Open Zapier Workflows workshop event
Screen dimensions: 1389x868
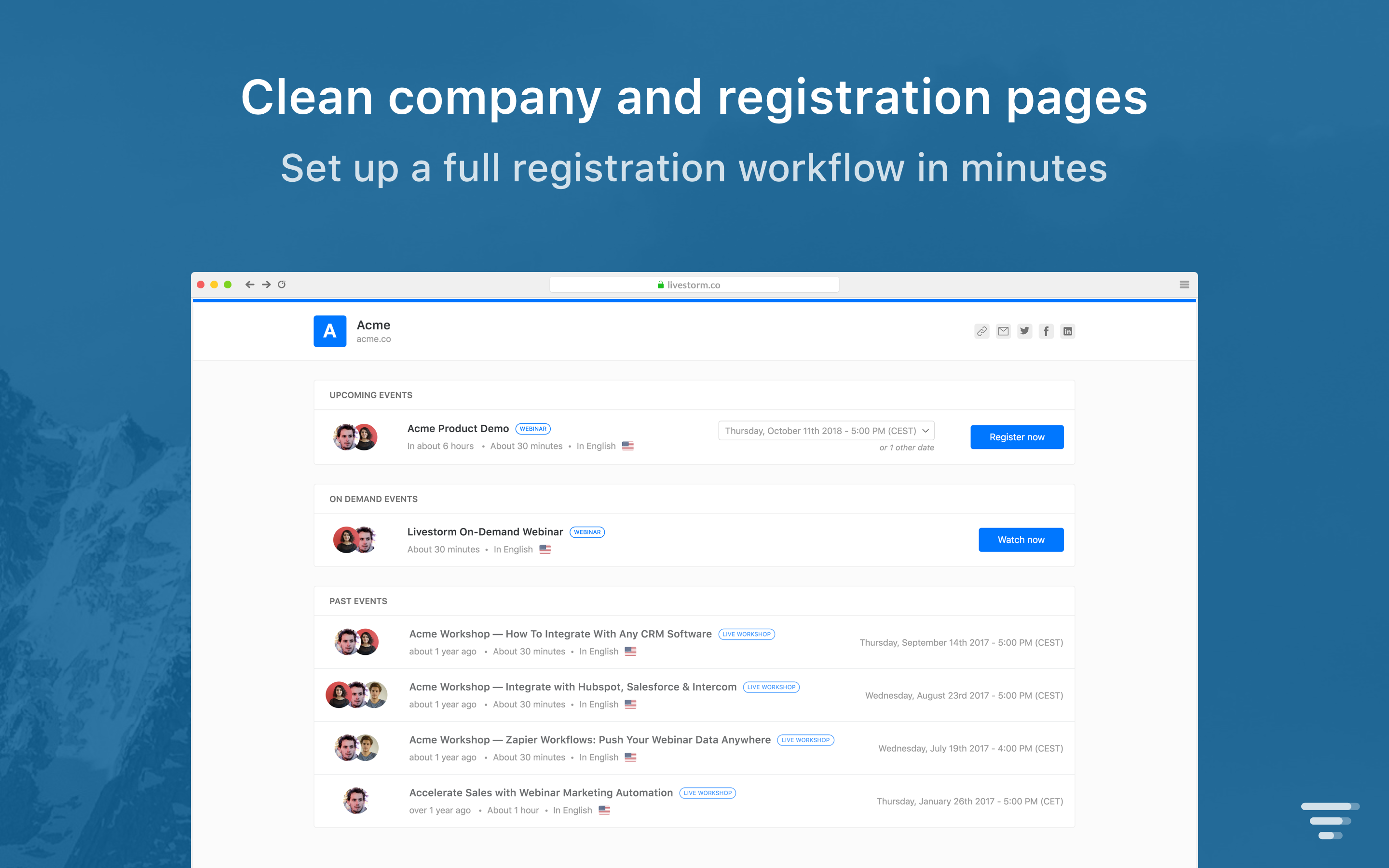[589, 739]
